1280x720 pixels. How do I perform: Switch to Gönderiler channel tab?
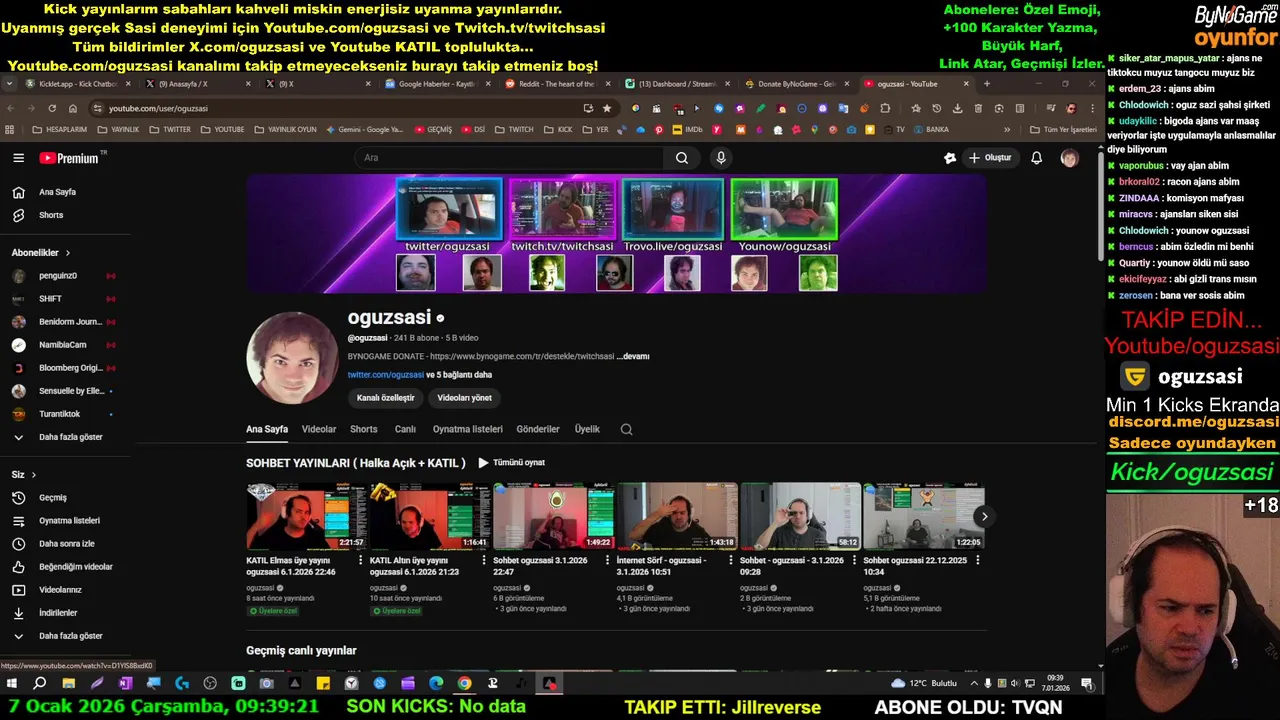tap(538, 429)
